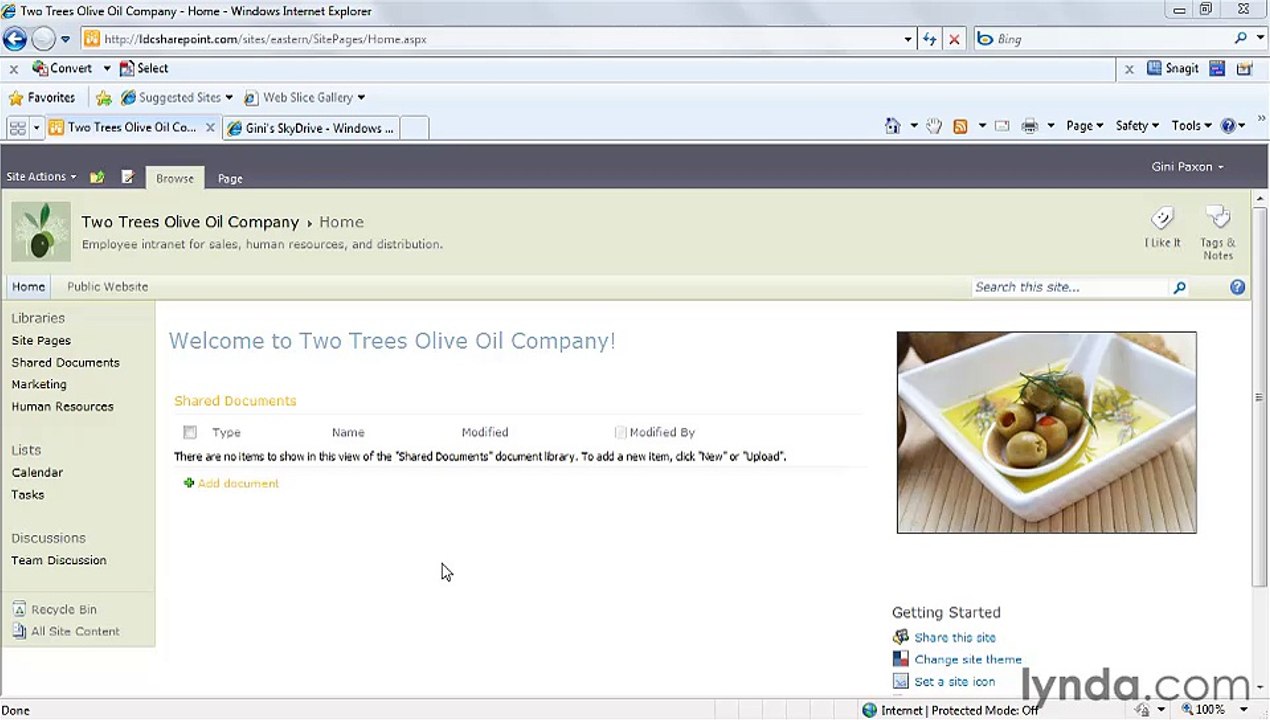Open the IE Safety menu

(x=1136, y=125)
